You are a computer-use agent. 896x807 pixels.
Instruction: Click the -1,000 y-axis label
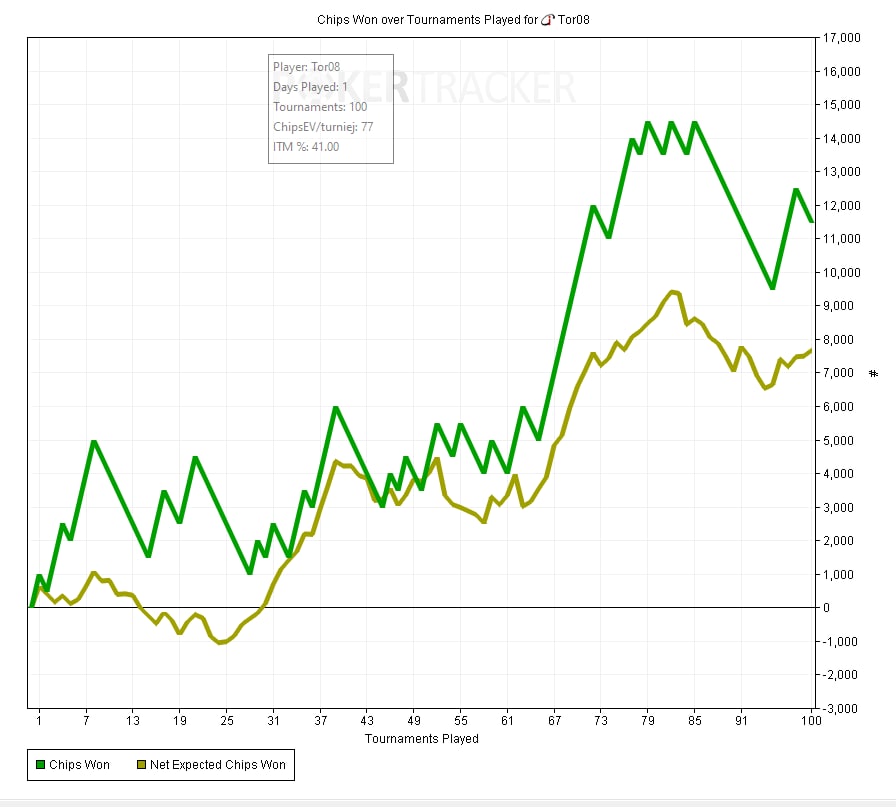839,641
